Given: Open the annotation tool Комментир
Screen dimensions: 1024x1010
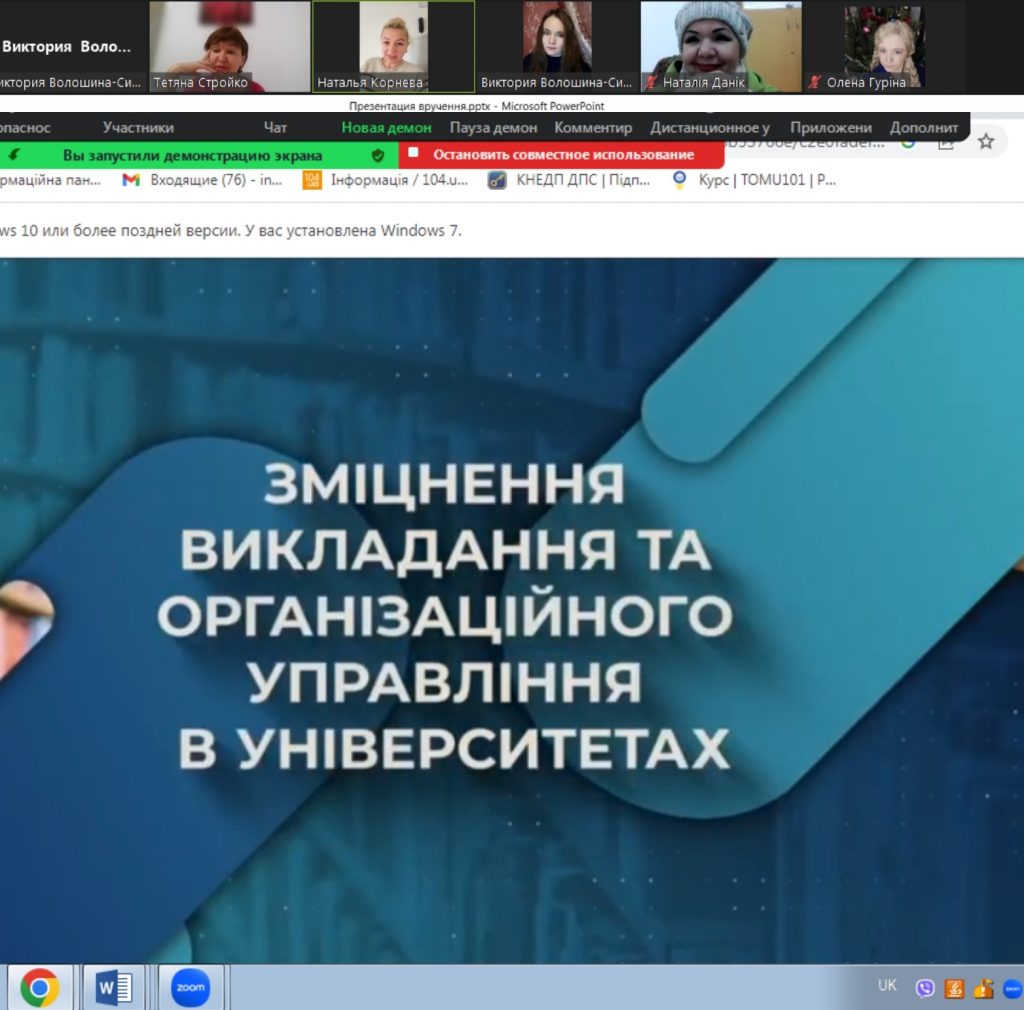Looking at the screenshot, I should [x=593, y=127].
